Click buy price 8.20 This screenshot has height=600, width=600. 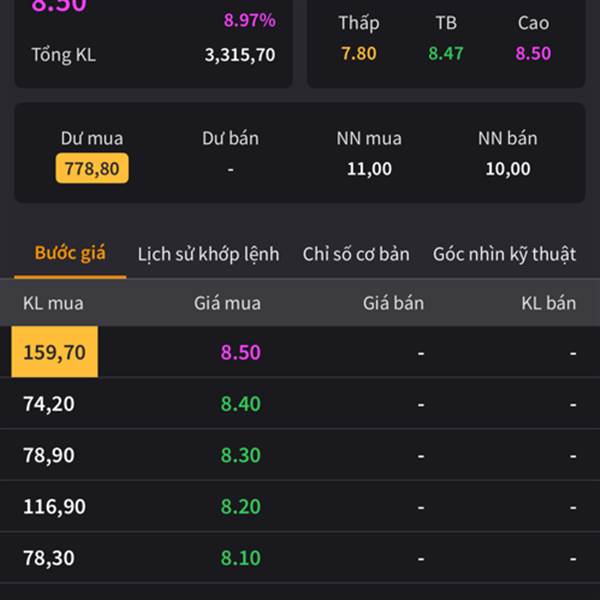point(241,507)
